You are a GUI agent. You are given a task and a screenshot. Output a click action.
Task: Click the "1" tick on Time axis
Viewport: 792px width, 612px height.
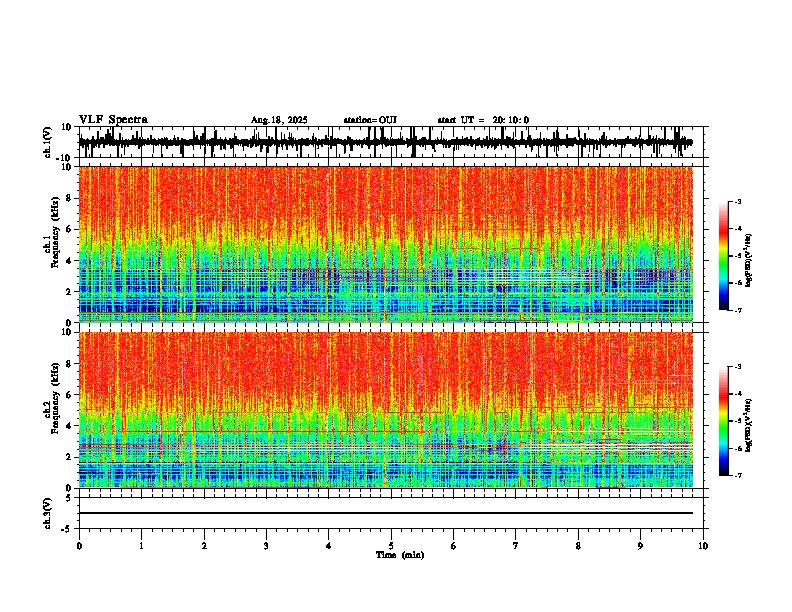141,546
